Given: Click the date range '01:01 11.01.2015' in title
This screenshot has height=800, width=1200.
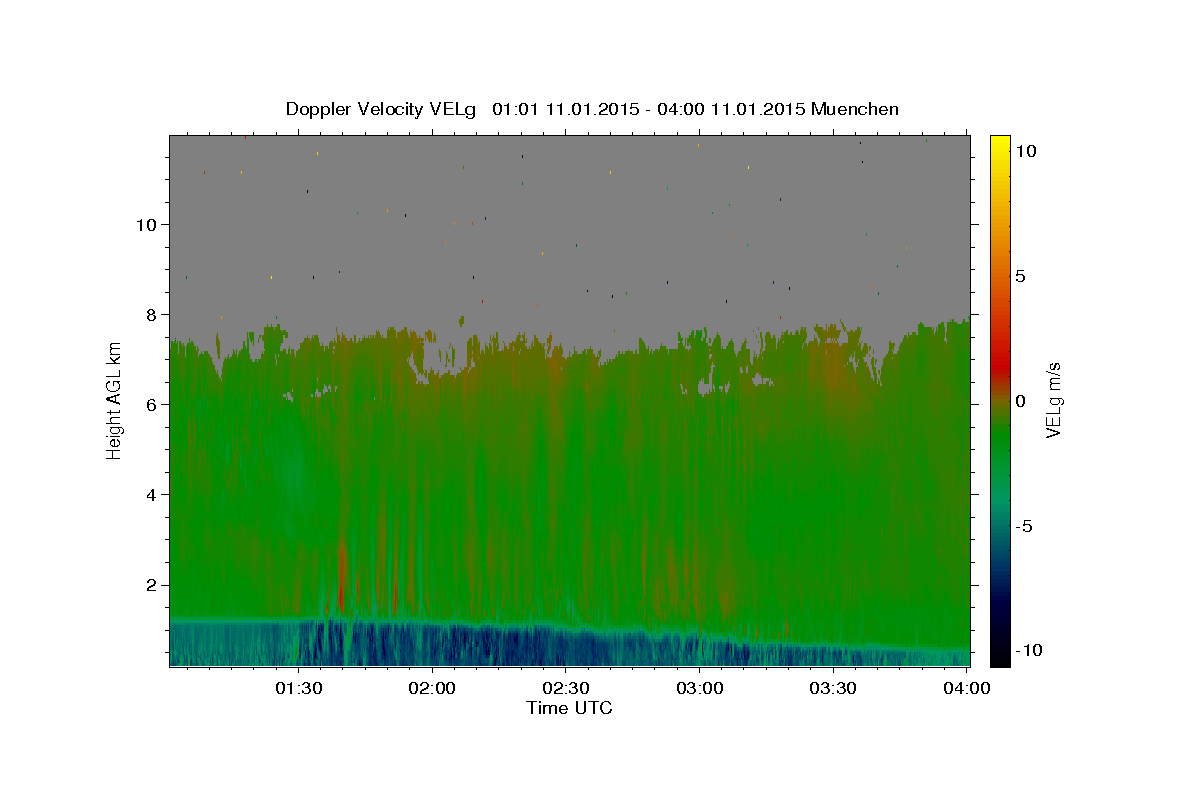Looking at the screenshot, I should 564,109.
